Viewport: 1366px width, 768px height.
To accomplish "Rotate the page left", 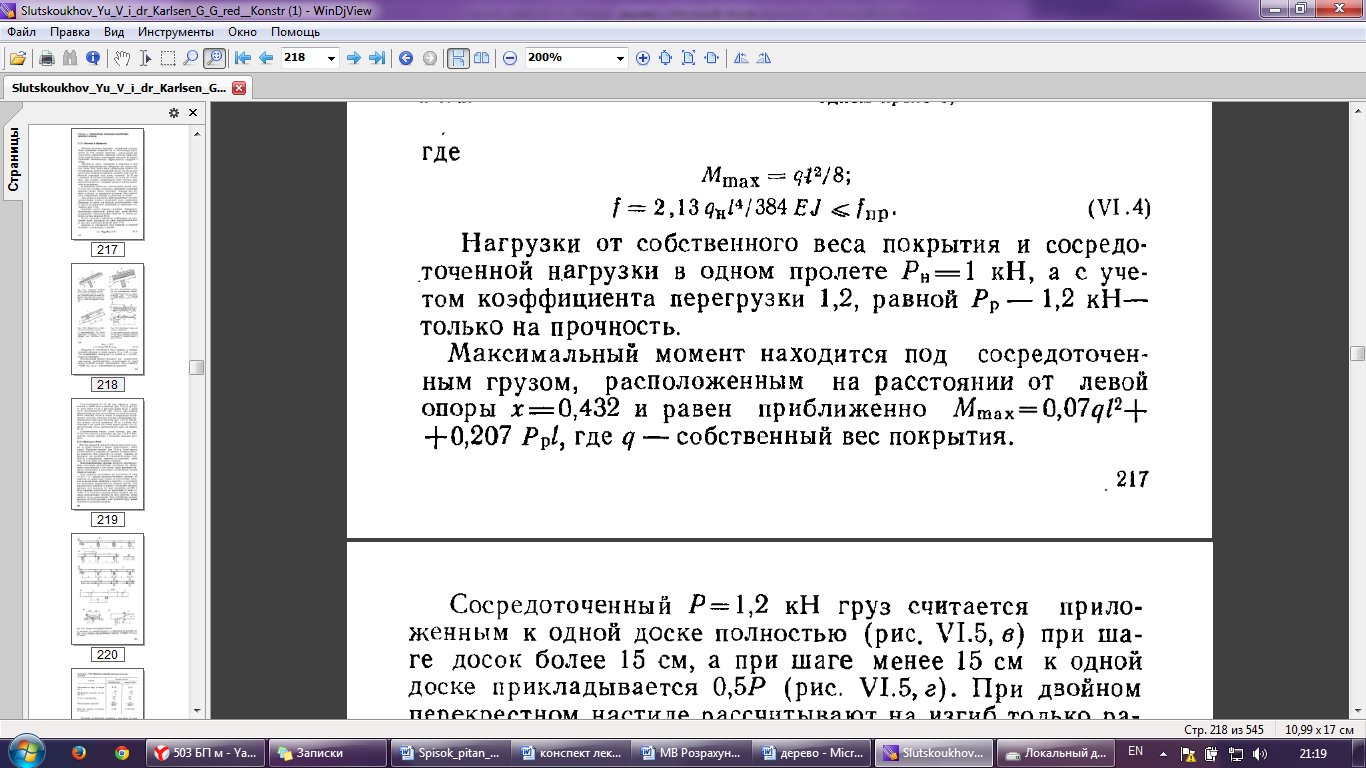I will pos(740,58).
